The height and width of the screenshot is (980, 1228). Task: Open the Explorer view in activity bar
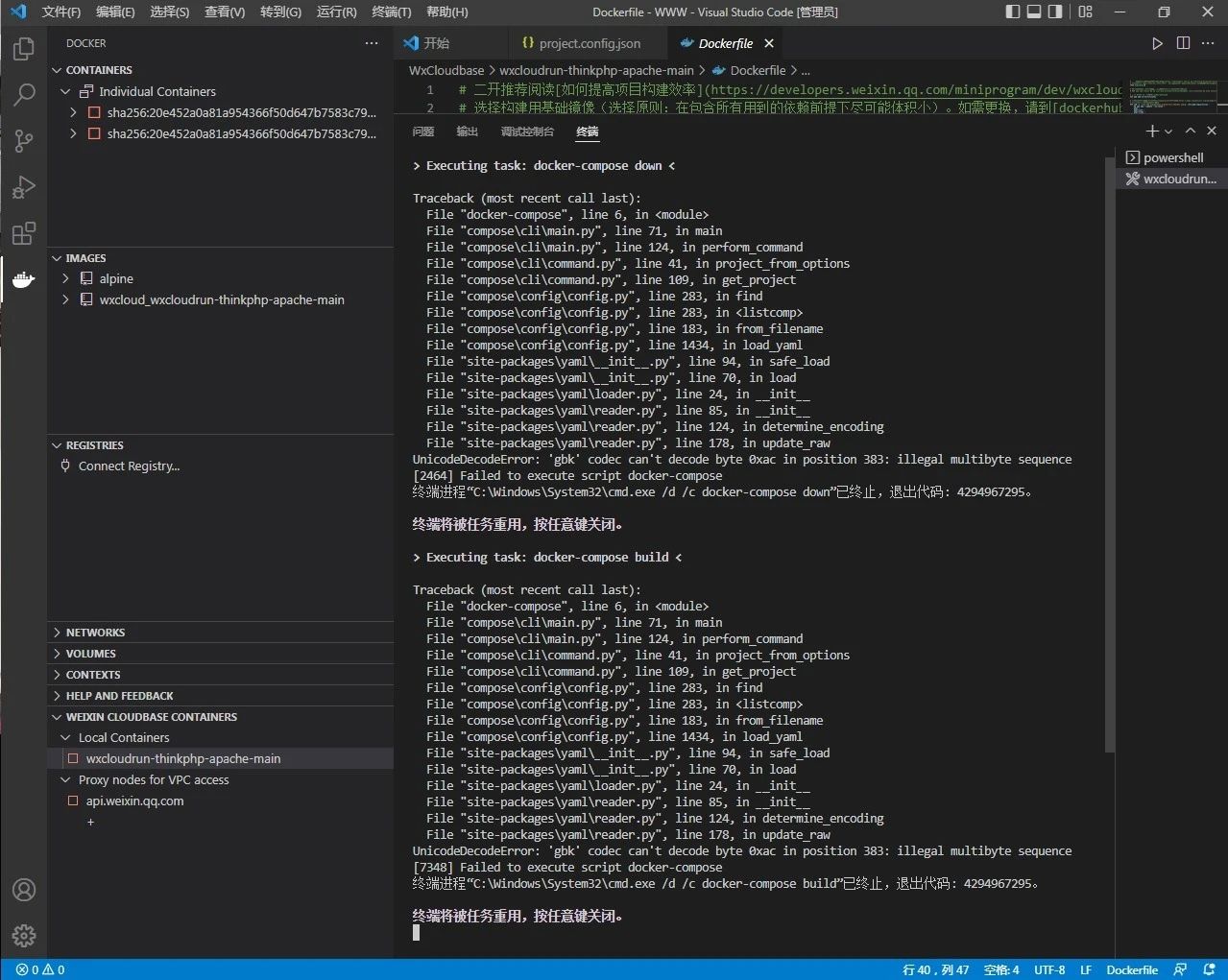coord(24,48)
